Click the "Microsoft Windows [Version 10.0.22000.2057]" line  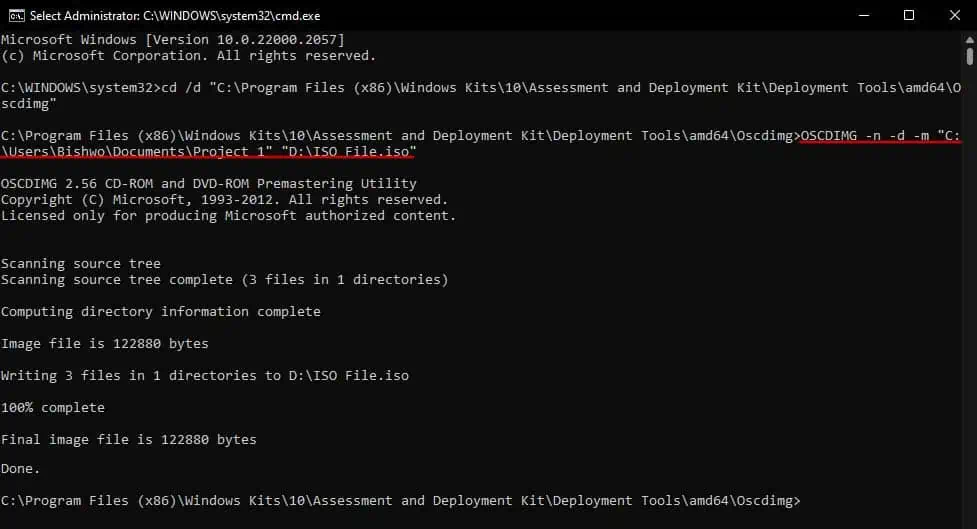(172, 39)
